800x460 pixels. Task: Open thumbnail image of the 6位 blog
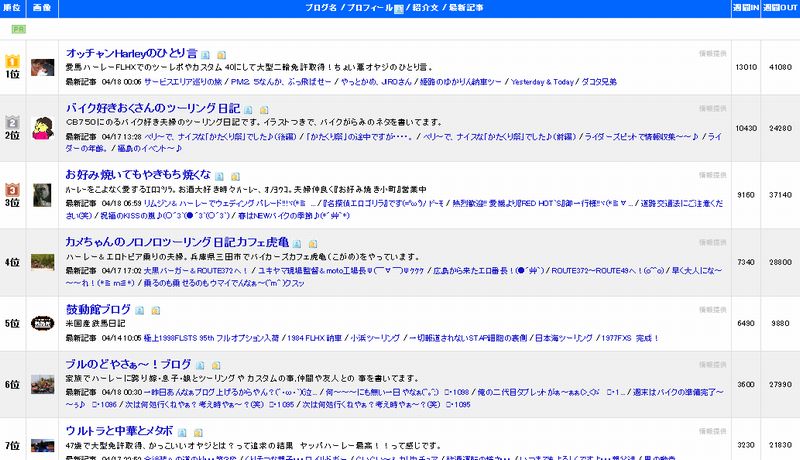(42, 384)
